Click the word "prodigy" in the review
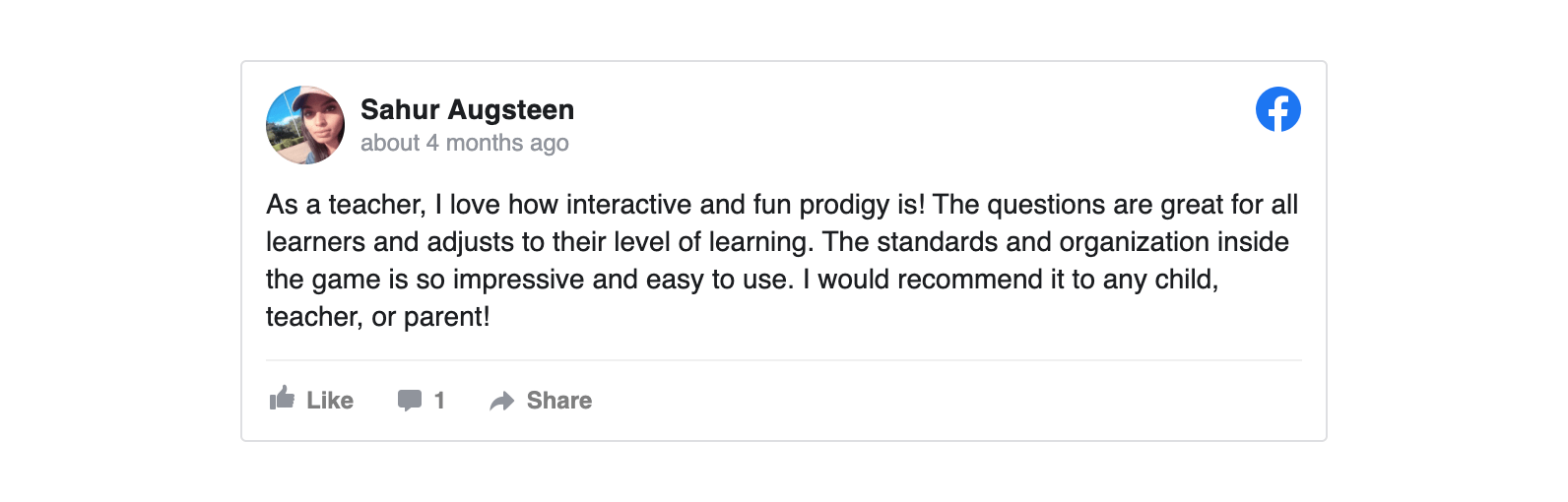 coord(844,205)
